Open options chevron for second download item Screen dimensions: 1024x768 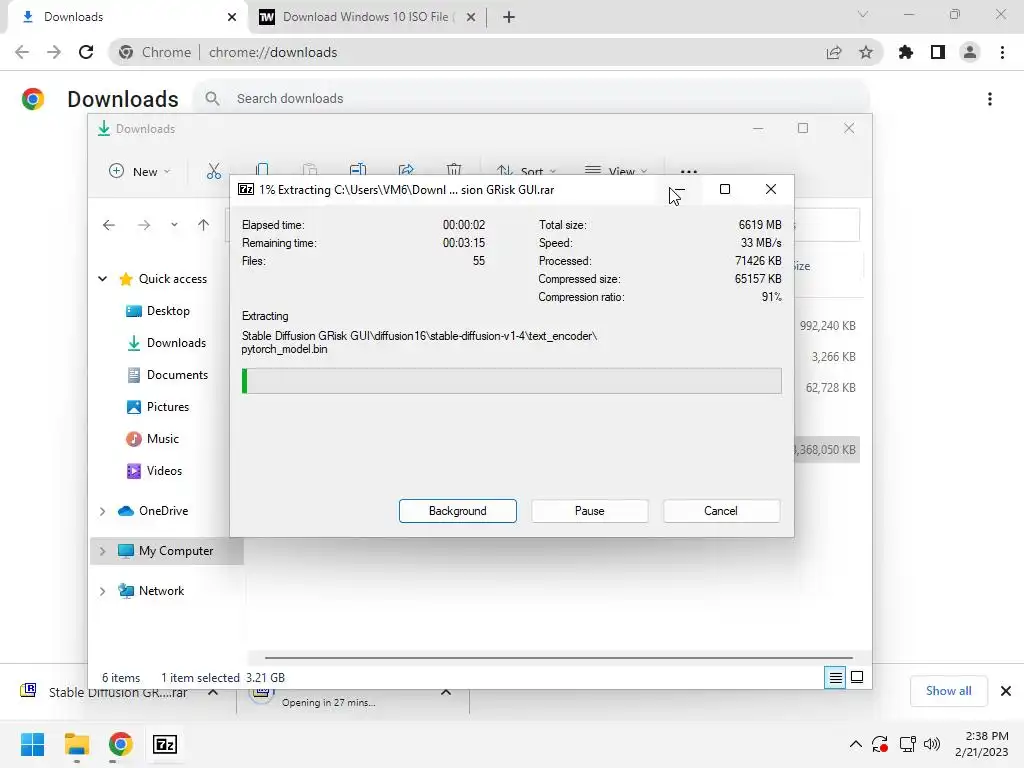pos(446,692)
